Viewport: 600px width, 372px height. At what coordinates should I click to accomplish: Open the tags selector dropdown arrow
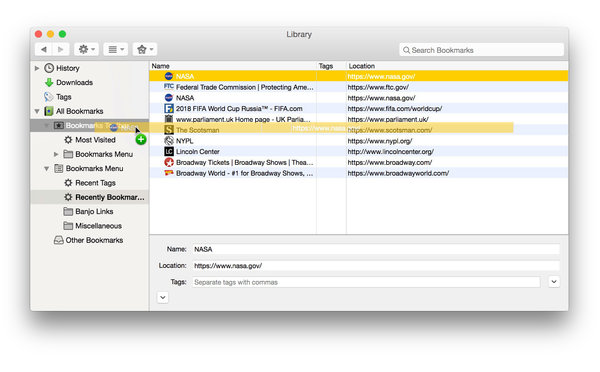[x=554, y=282]
